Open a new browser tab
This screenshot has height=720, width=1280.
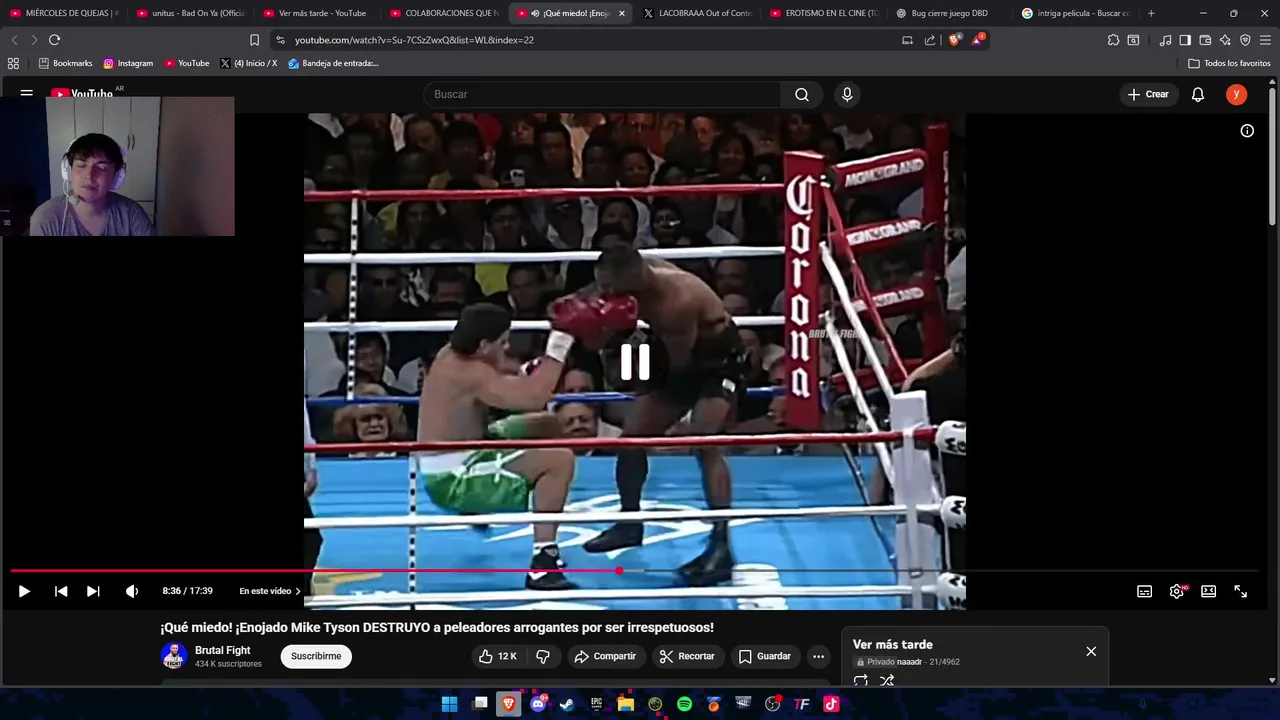[1151, 13]
